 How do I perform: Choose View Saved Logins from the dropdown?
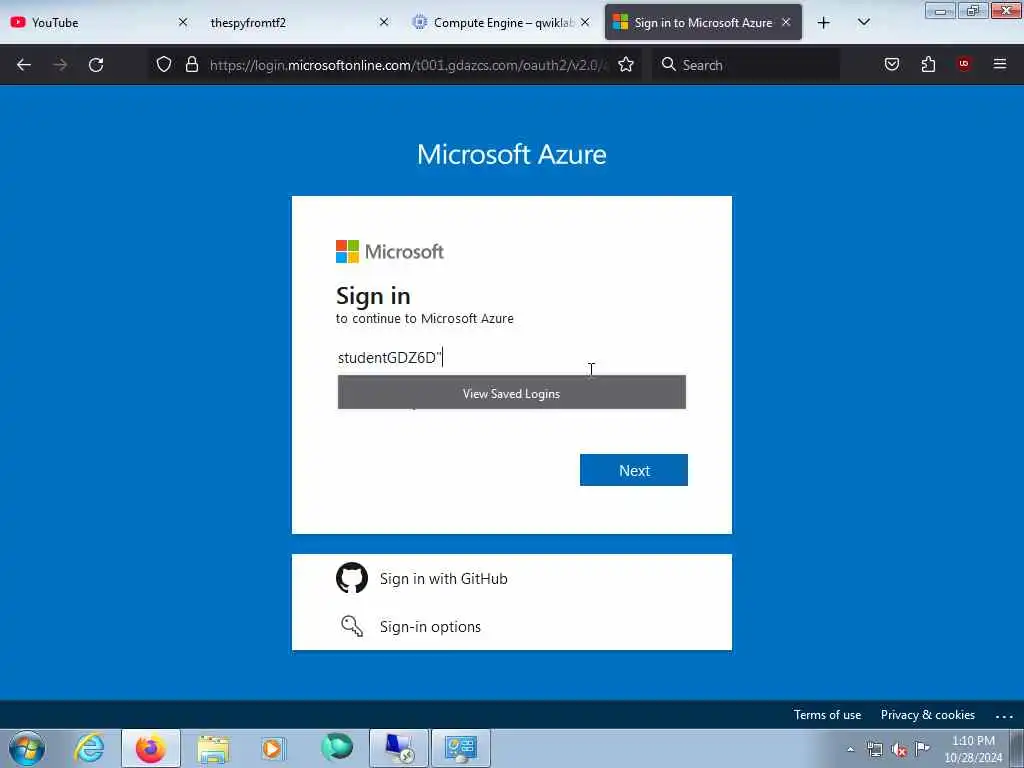(x=511, y=393)
